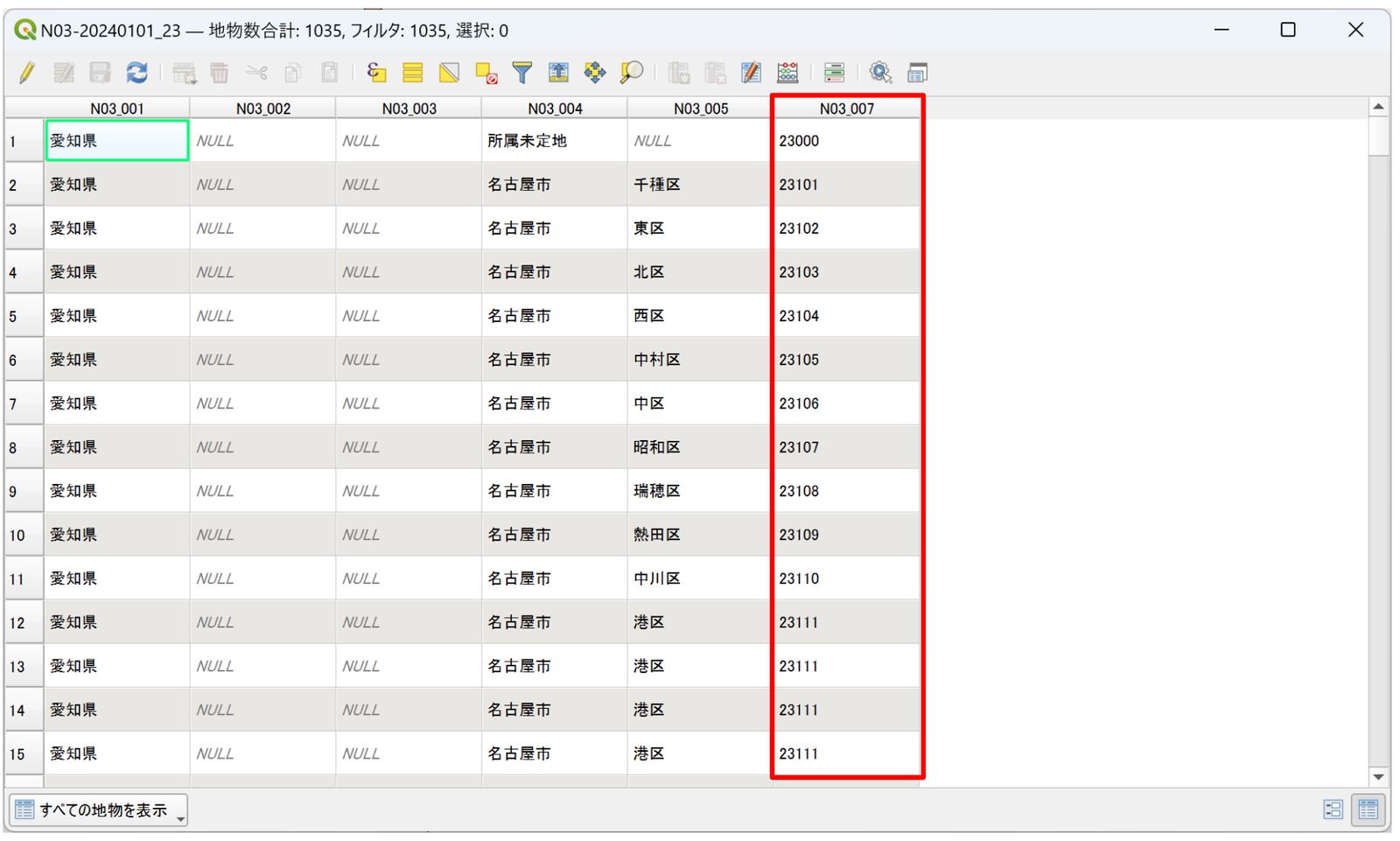Open organize columns icon
1400x841 pixels.
click(751, 73)
